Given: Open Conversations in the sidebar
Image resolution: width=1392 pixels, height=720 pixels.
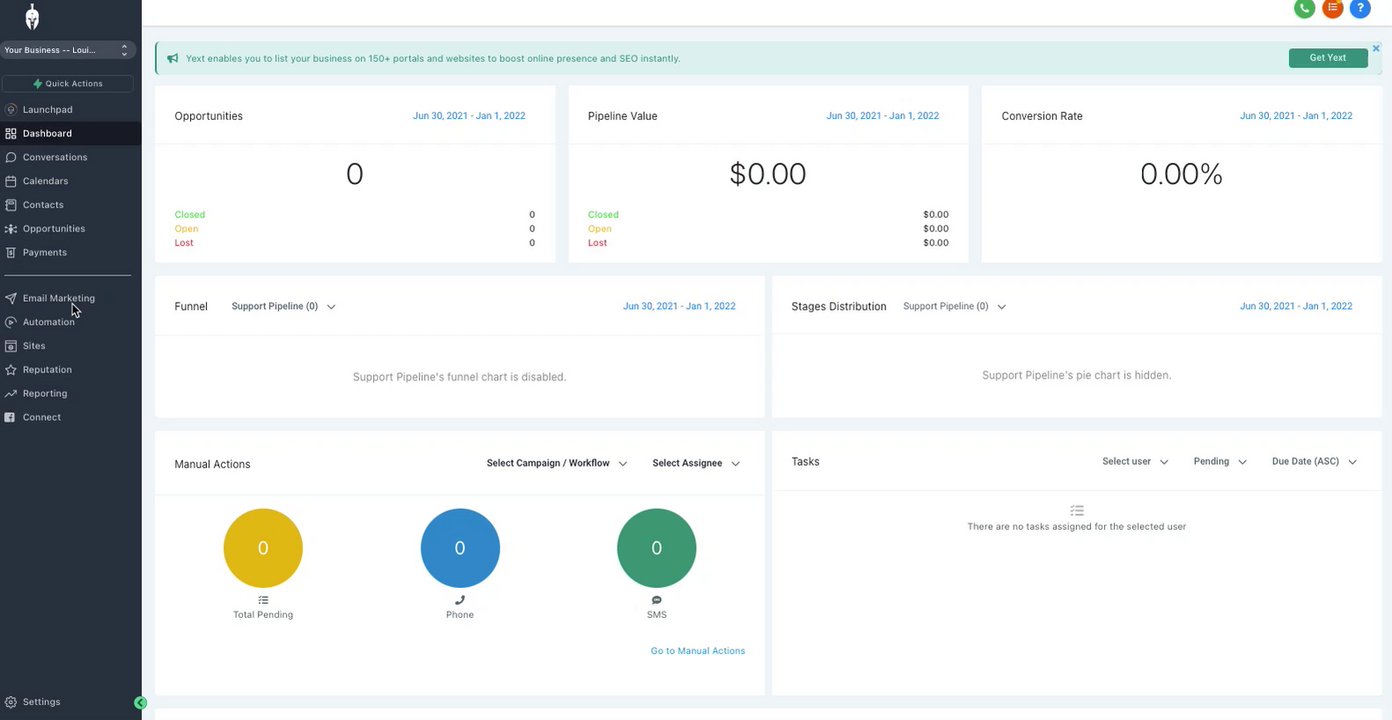Looking at the screenshot, I should (55, 157).
